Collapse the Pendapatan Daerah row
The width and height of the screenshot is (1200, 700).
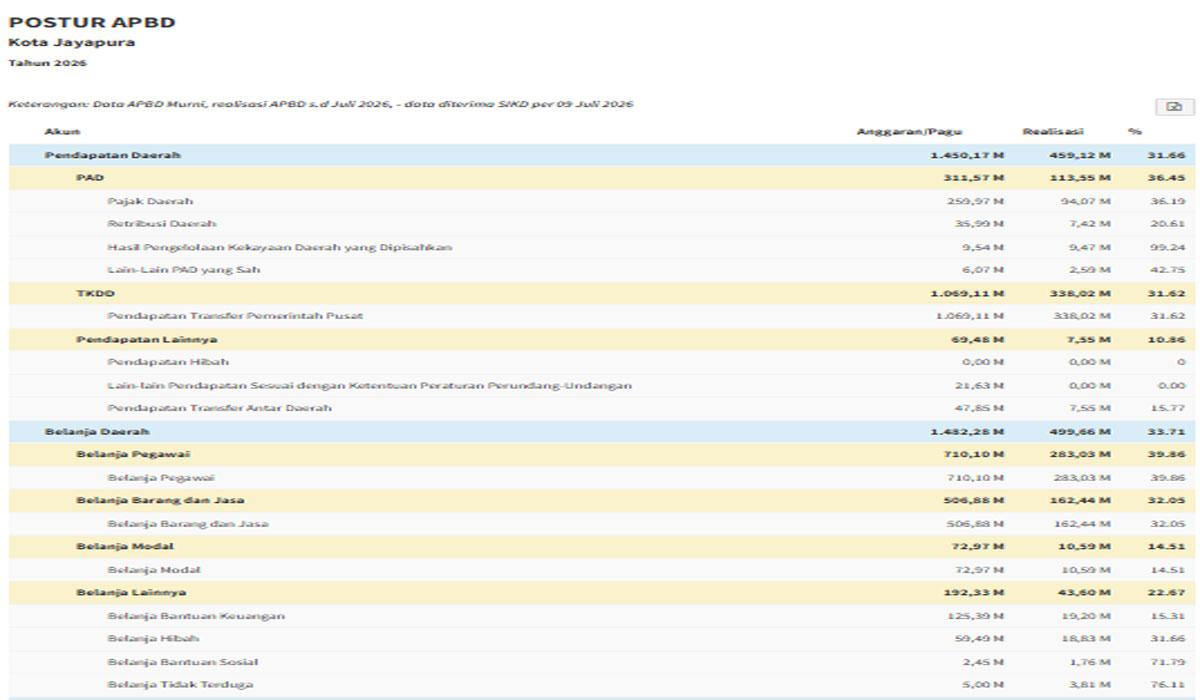tap(602, 155)
